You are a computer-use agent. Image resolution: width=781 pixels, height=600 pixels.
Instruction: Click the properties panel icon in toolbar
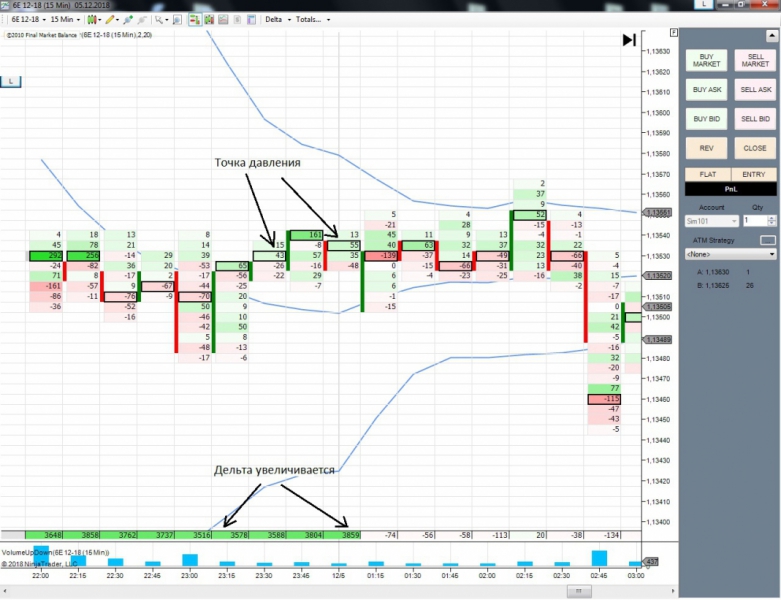pos(252,19)
